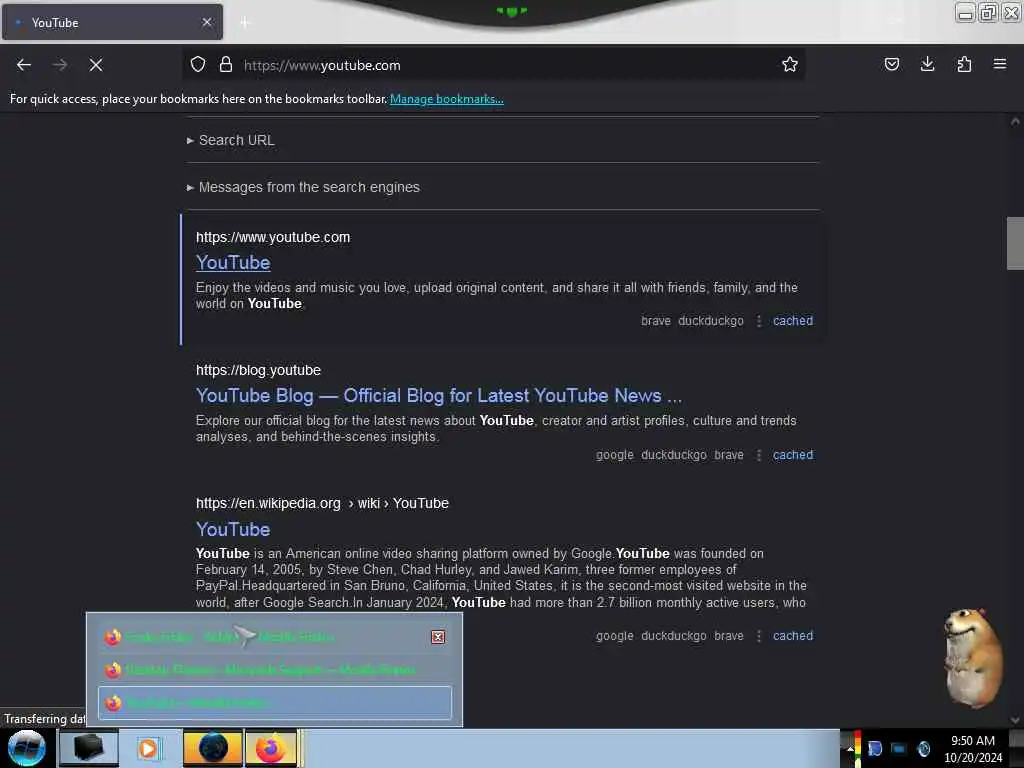Close the YouTube browser tab
The width and height of the screenshot is (1024, 768).
tap(207, 22)
